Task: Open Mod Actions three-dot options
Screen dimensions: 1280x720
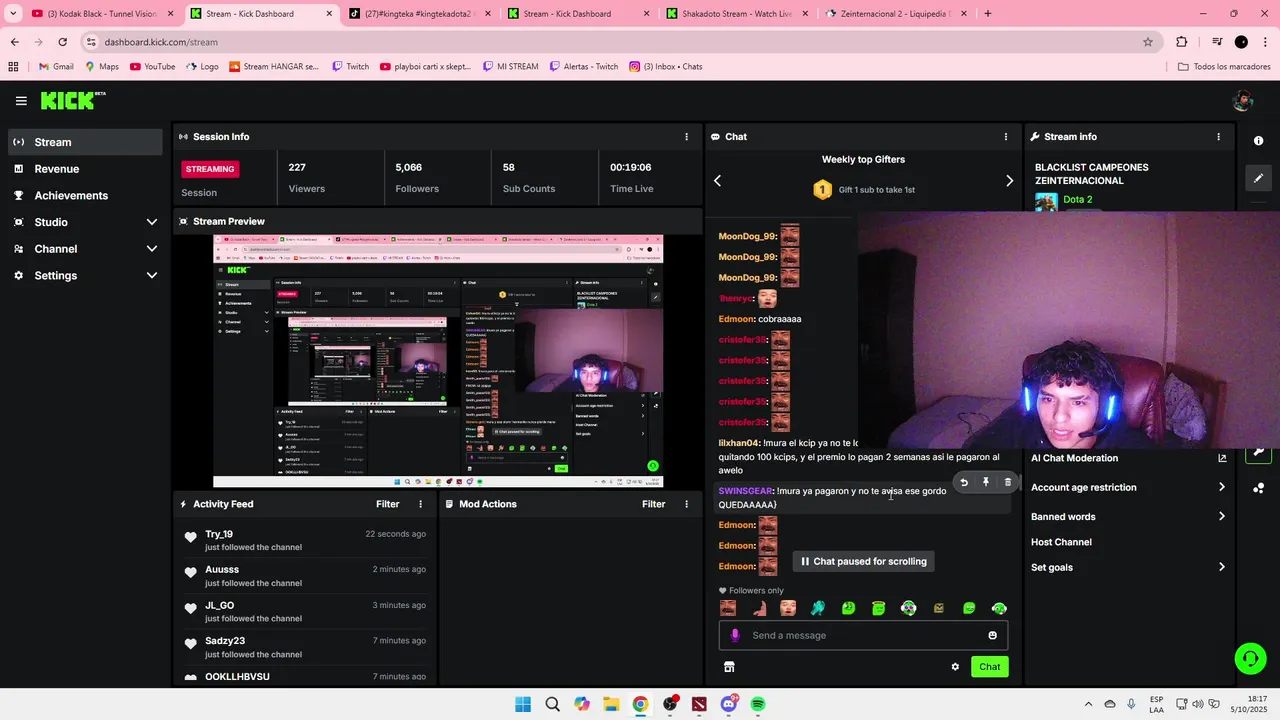Action: [686, 504]
